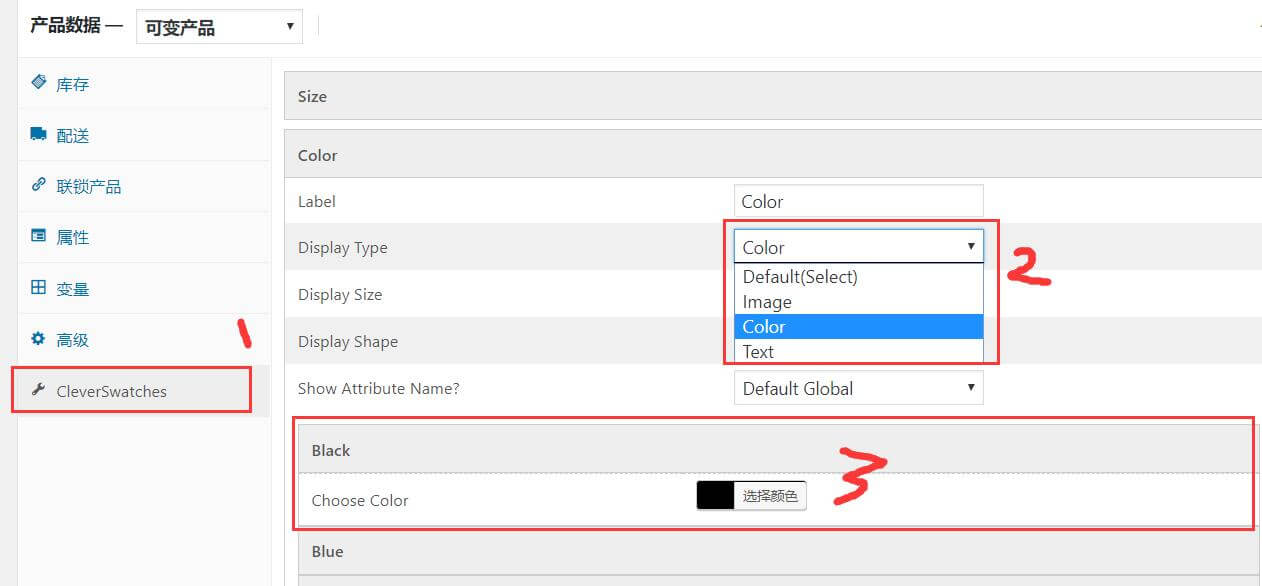The image size is (1262, 586).
Task: Choose Image from the dropdown list
Action: tap(767, 302)
